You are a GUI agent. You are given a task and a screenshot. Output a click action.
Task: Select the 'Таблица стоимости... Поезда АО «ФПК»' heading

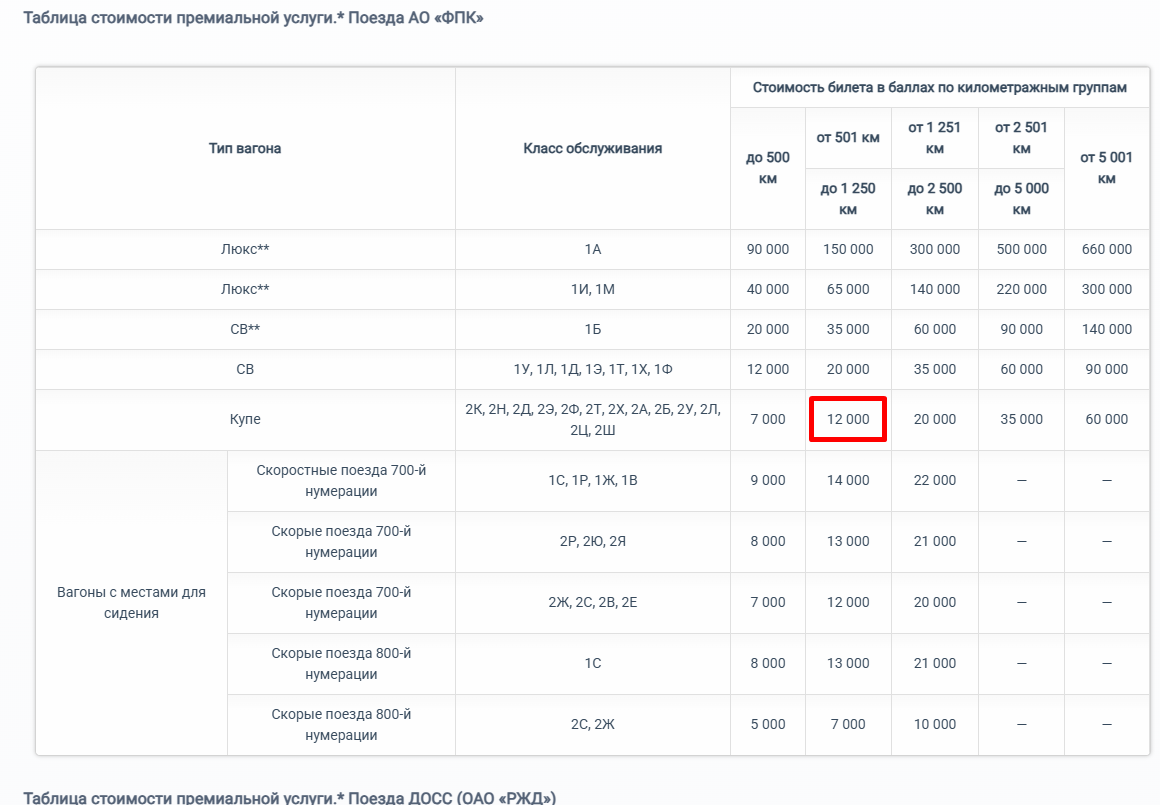pyautogui.click(x=253, y=18)
